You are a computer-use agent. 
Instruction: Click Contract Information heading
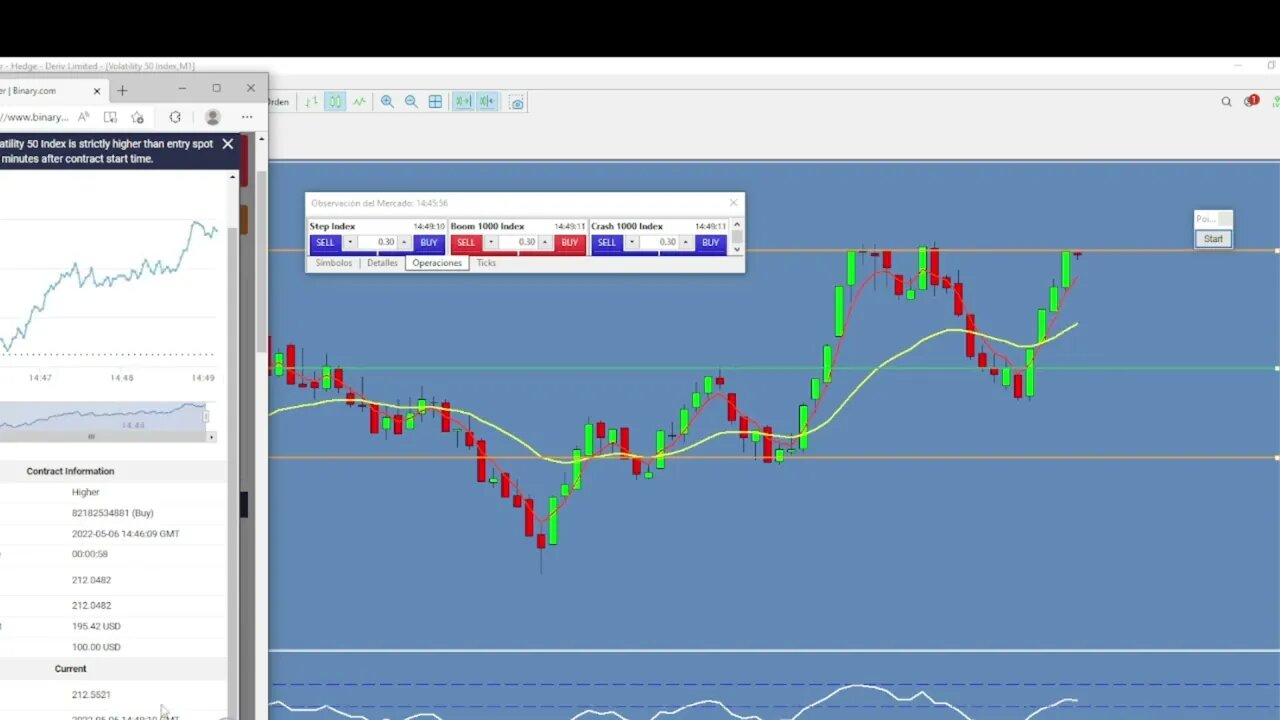pos(70,471)
